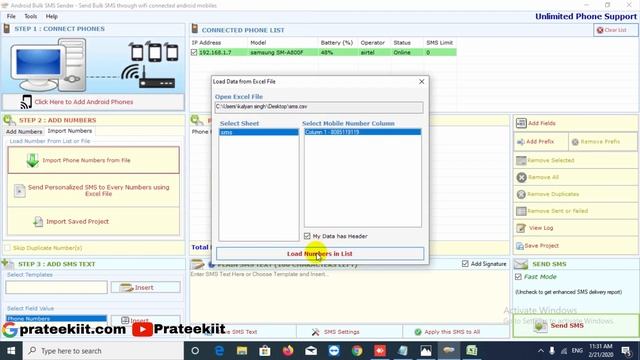Click the Remove All icon button
Screen dimensions: 640x360
(x=521, y=177)
